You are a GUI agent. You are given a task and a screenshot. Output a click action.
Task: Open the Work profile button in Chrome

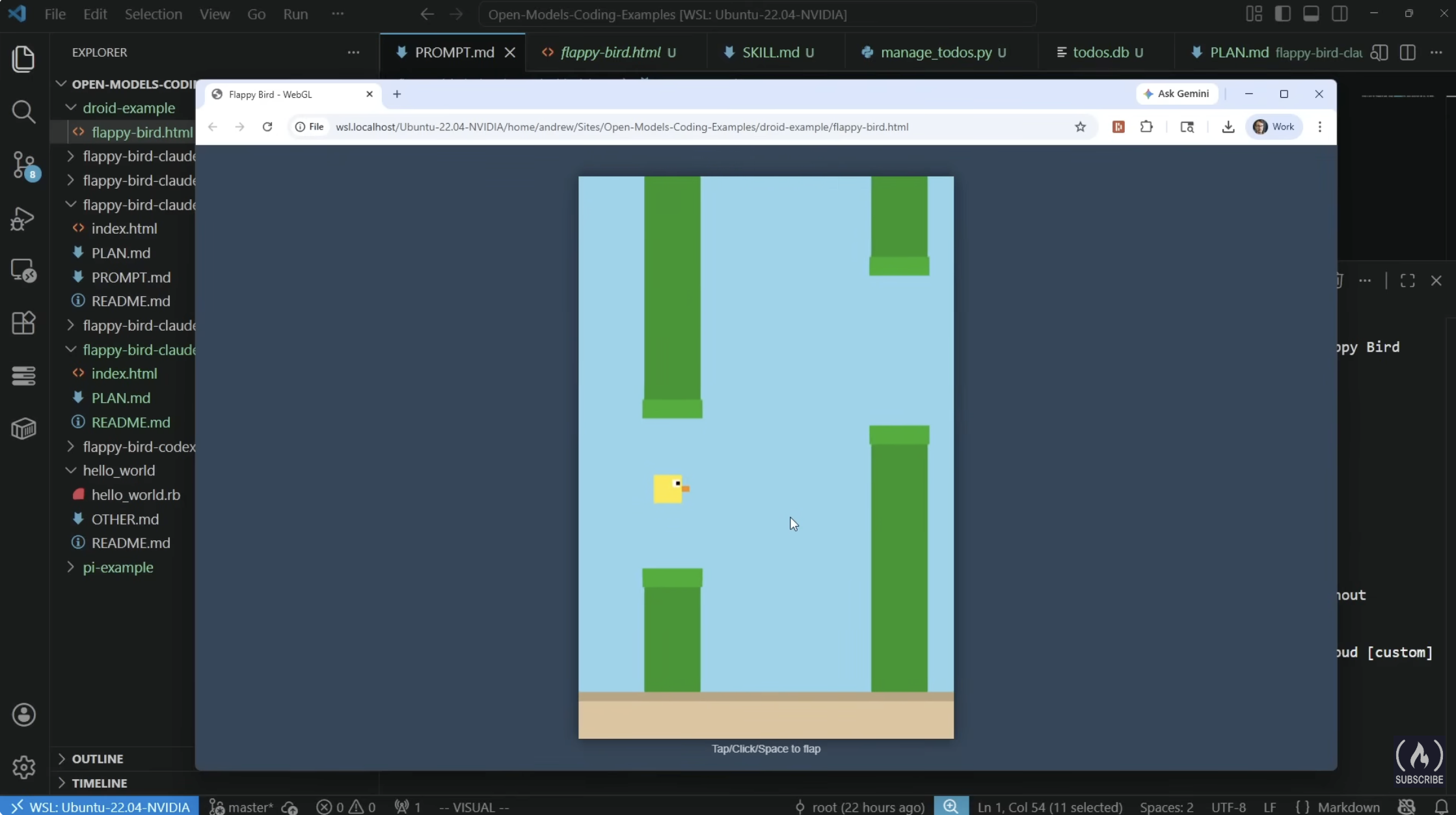coord(1274,127)
